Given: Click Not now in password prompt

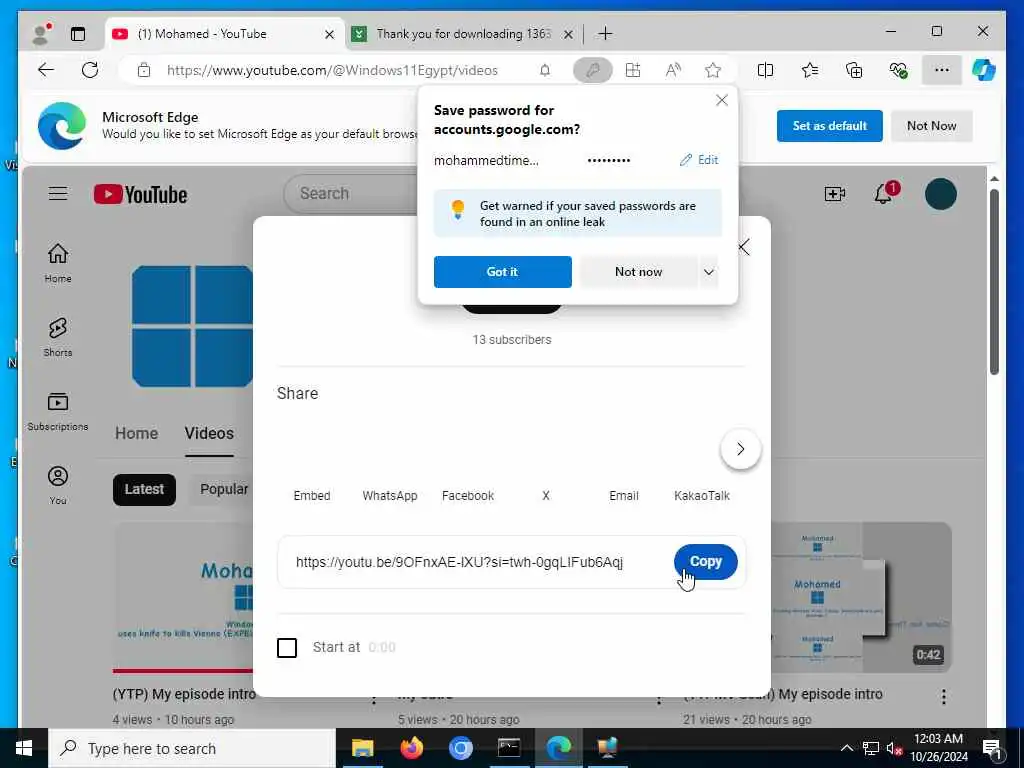Looking at the screenshot, I should (639, 272).
